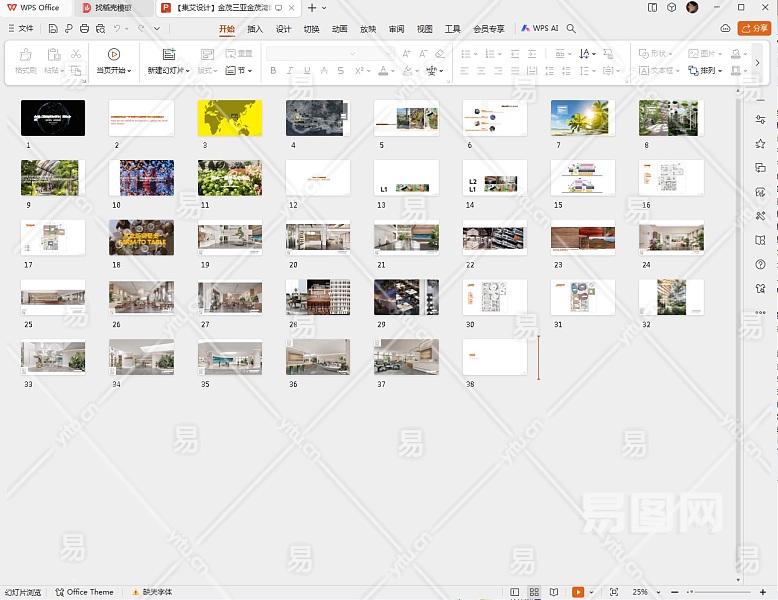Click the more options ellipsis in sidebar

tap(760, 312)
